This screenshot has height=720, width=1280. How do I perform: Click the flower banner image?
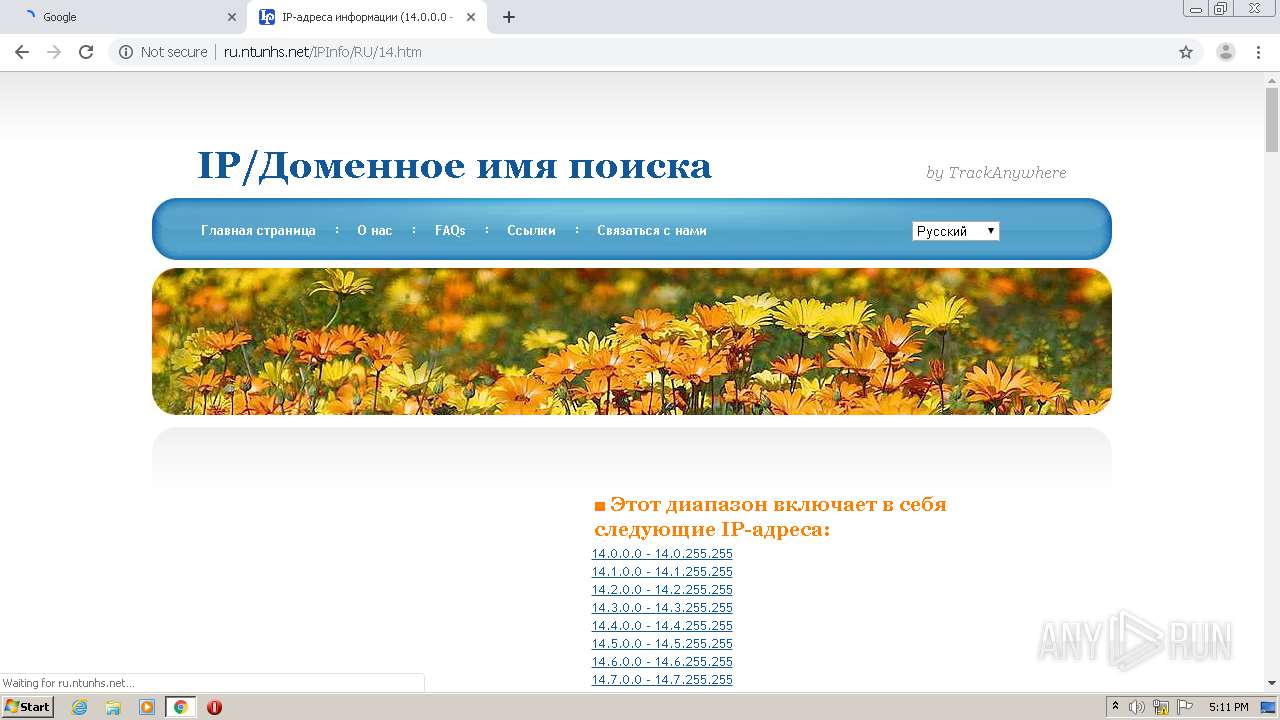point(632,341)
